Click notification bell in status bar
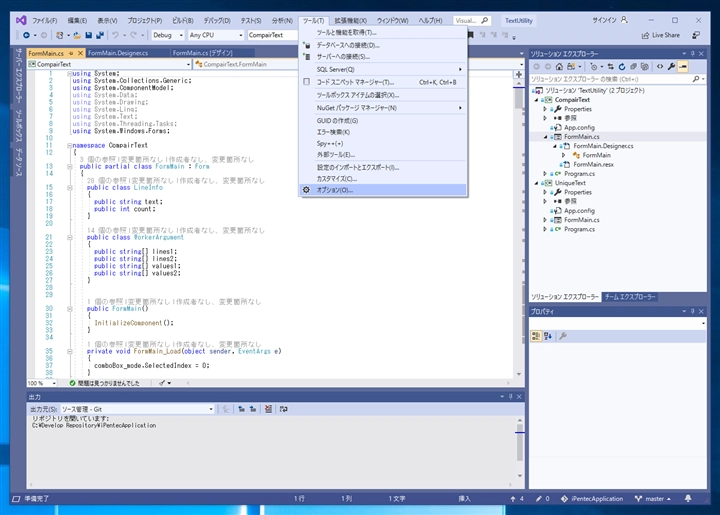This screenshot has width=720, height=515. pyautogui.click(x=688, y=498)
